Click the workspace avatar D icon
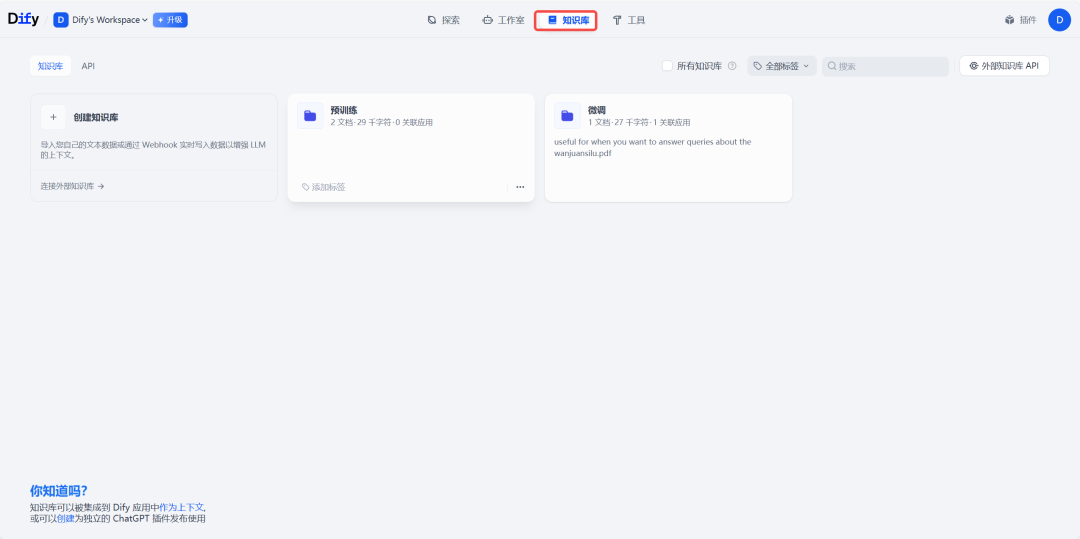The image size is (1080, 539). coord(61,20)
